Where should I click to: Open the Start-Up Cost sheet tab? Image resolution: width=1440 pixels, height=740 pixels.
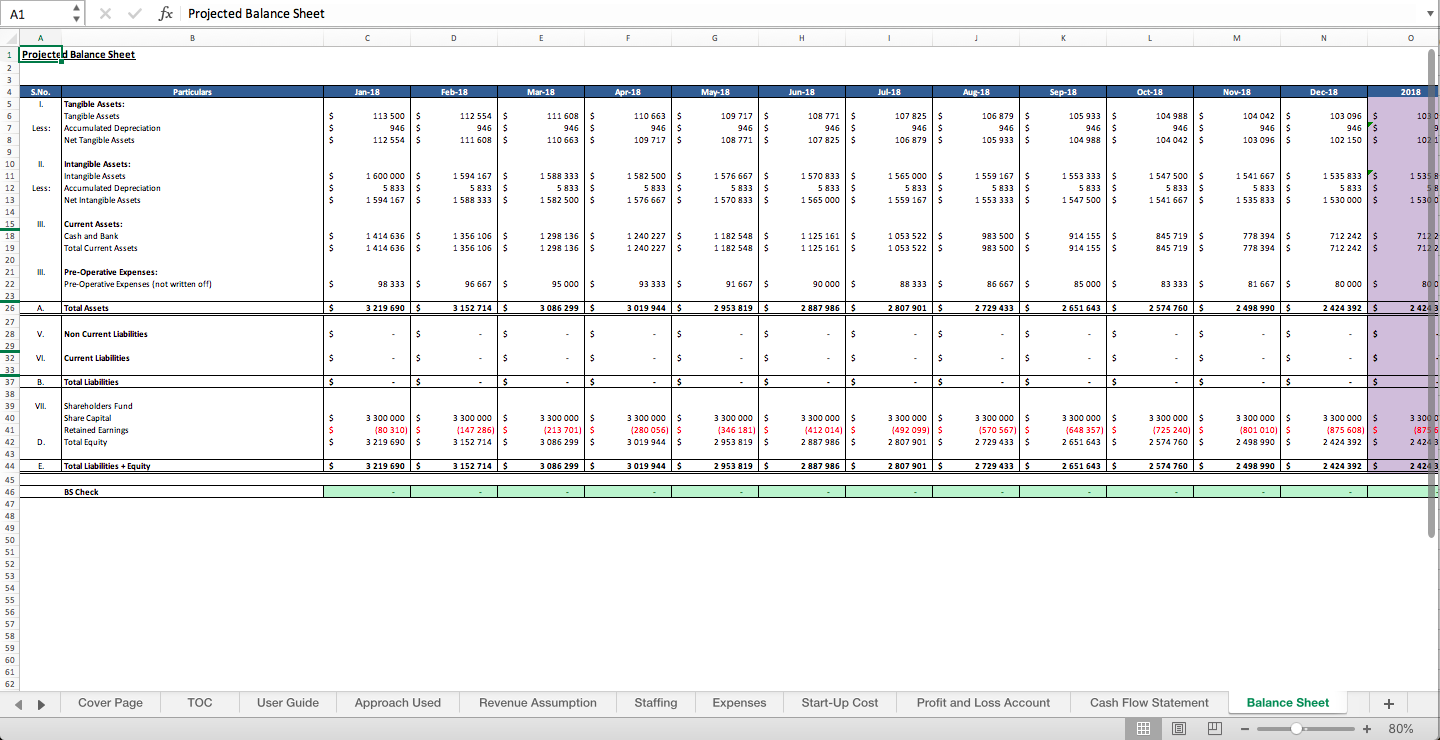[840, 703]
